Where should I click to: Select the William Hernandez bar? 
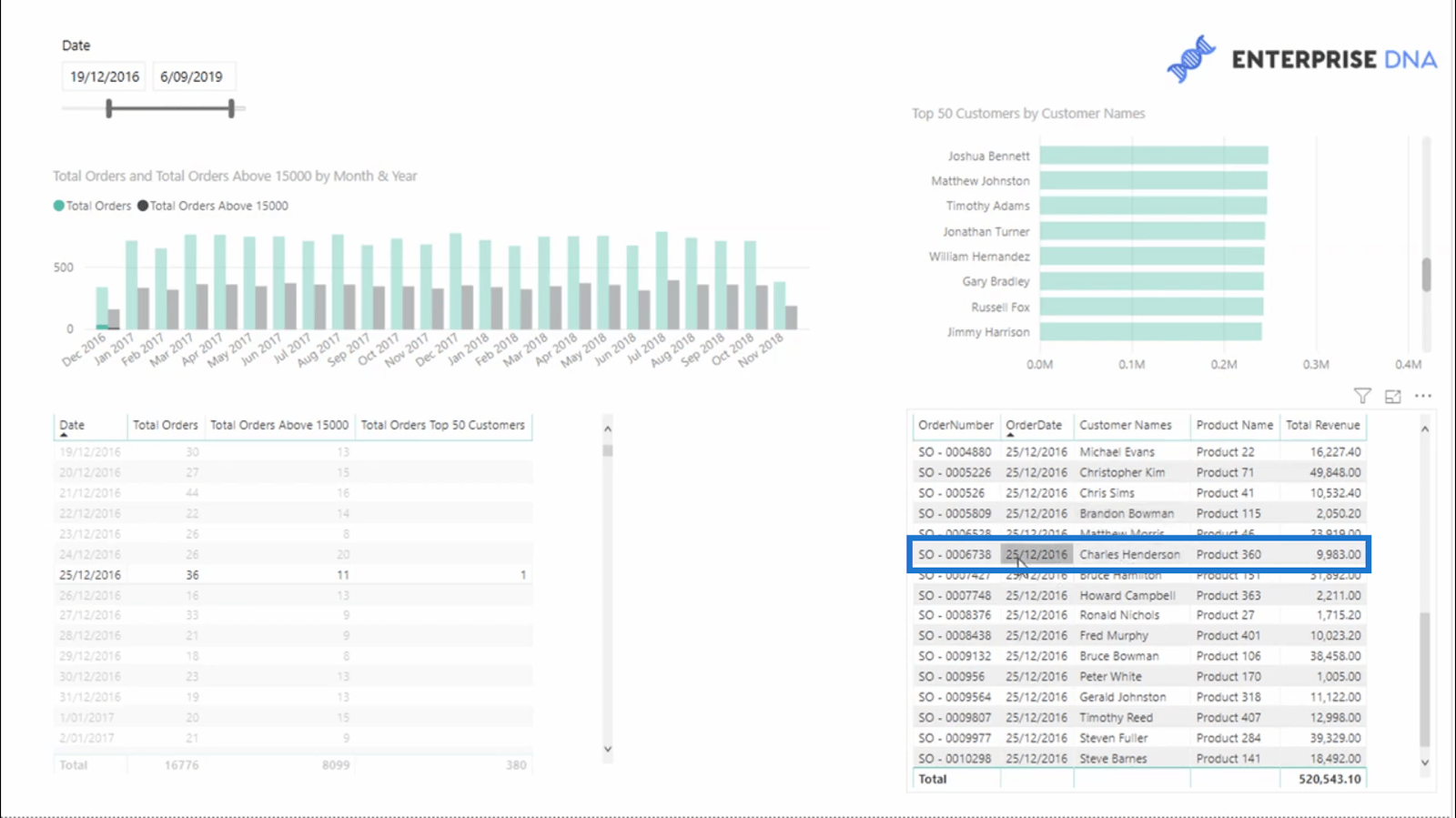click(x=1152, y=257)
